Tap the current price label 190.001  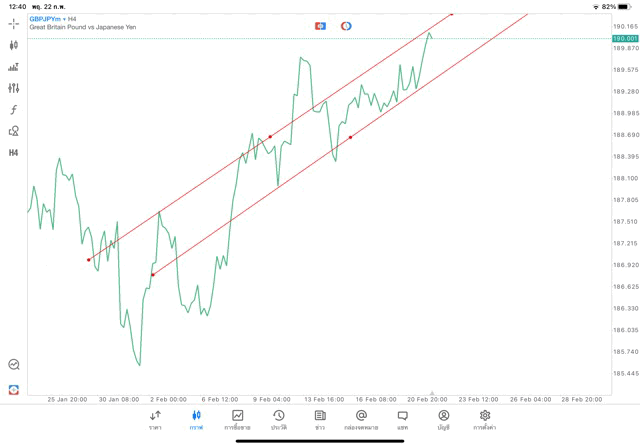(x=624, y=38)
